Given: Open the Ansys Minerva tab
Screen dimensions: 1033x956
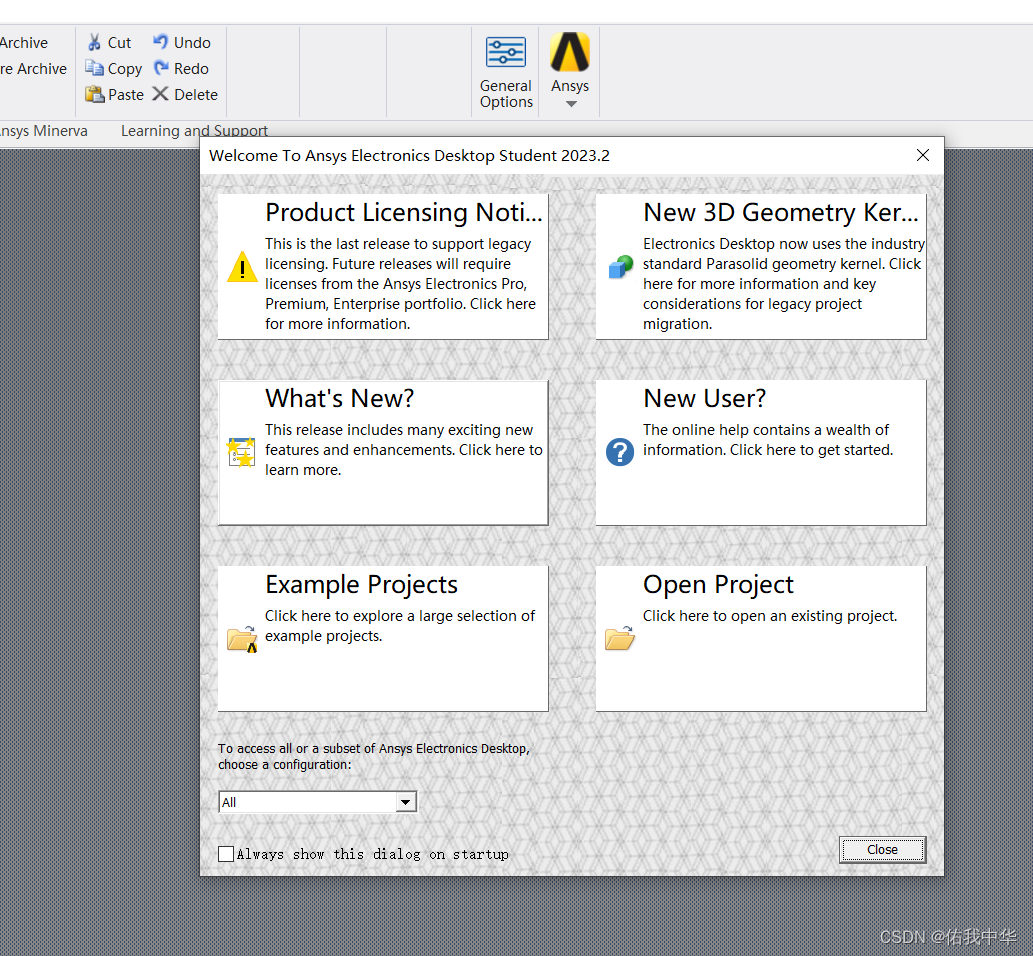Looking at the screenshot, I should click(43, 130).
